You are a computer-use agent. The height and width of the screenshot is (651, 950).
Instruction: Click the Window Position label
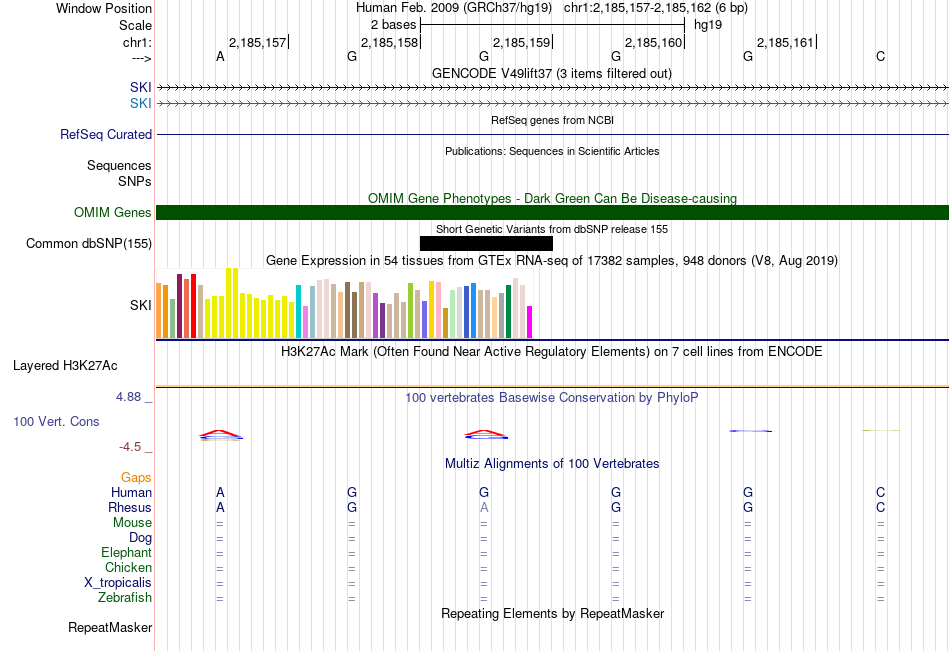[104, 8]
